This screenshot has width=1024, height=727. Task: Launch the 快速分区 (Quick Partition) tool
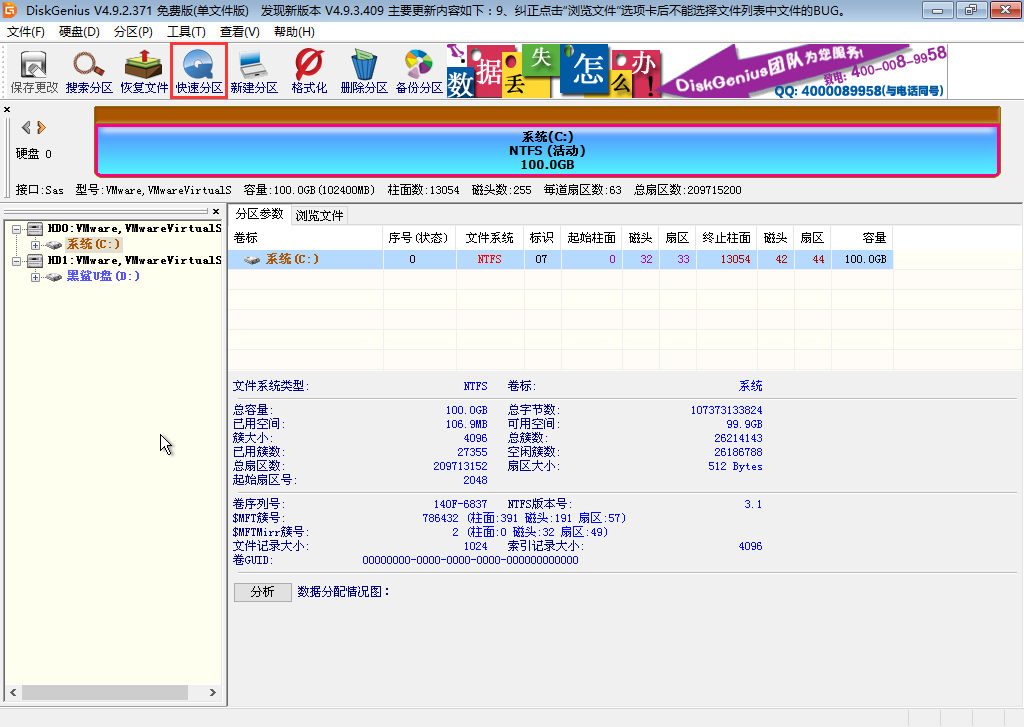(x=199, y=72)
